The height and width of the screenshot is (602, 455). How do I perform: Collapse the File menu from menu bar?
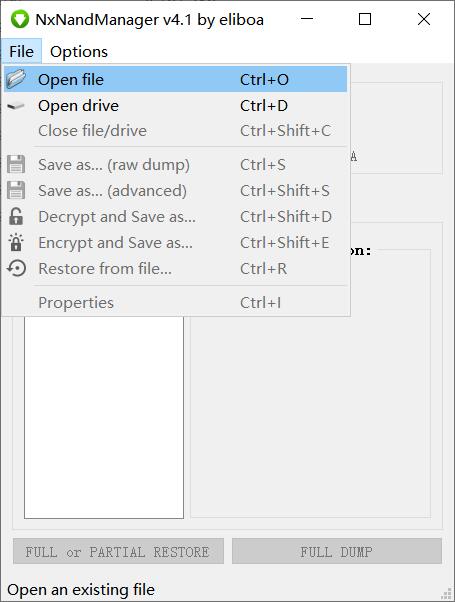click(x=22, y=51)
